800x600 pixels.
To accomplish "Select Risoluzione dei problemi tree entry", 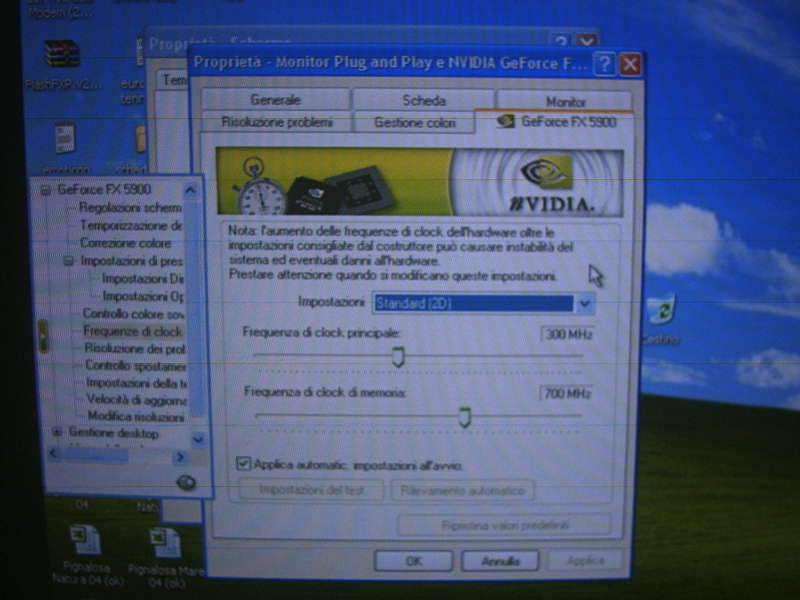I will click(135, 349).
